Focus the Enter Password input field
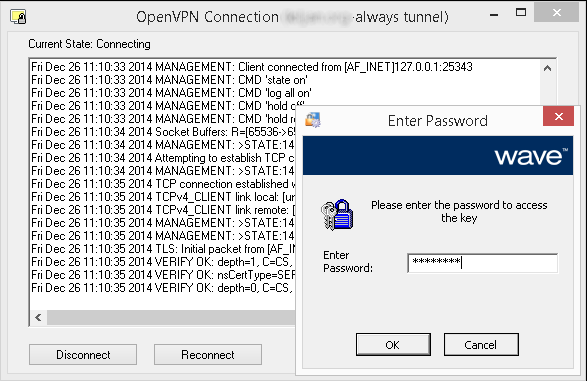587x381 pixels. coord(483,263)
